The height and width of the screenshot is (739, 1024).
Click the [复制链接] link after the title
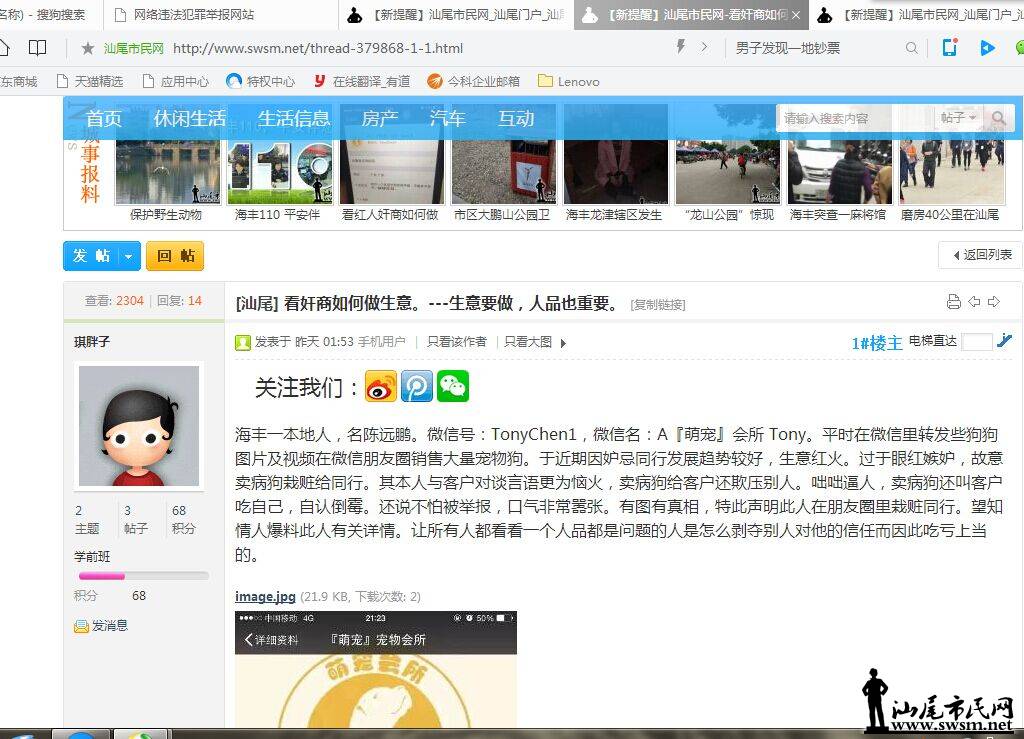click(658, 304)
